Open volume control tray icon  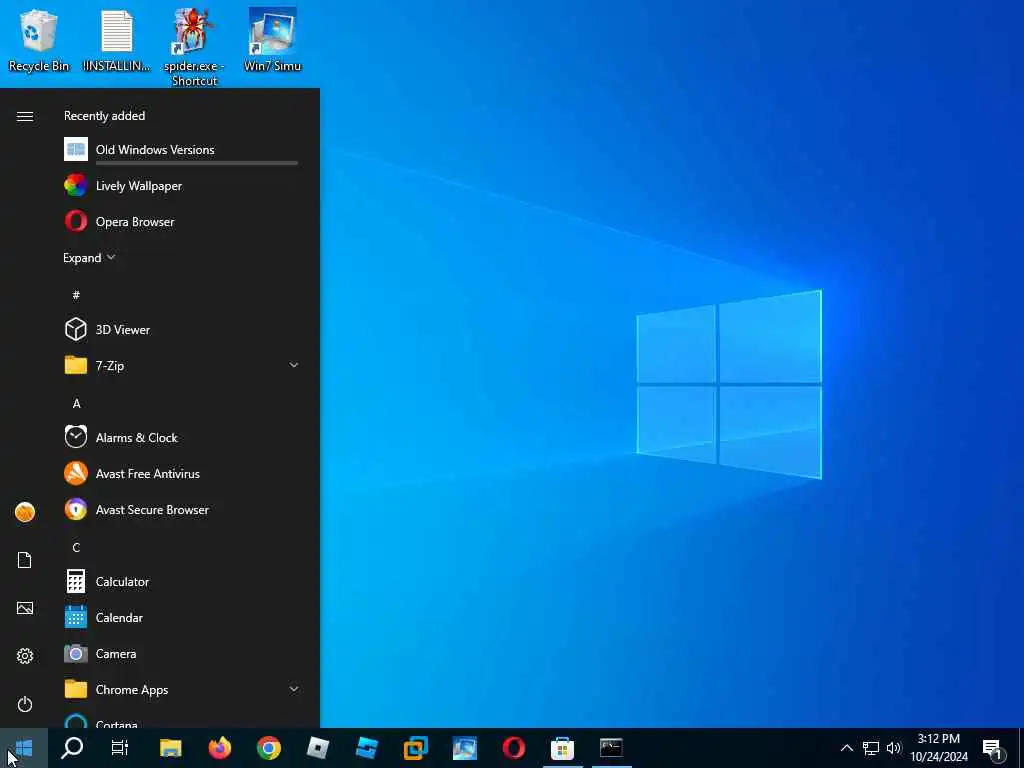pyautogui.click(x=894, y=748)
